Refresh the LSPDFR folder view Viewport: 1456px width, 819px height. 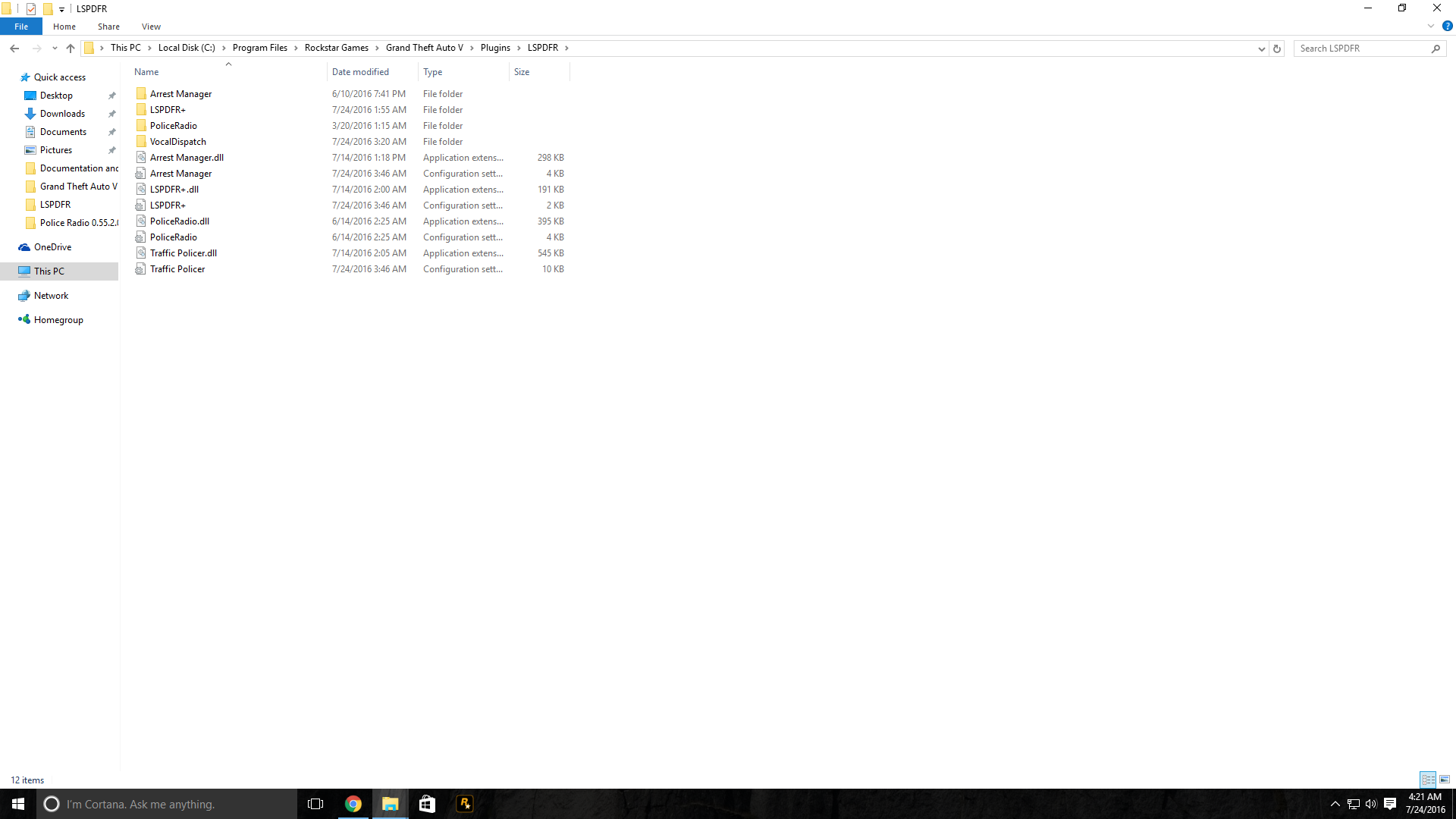pyautogui.click(x=1277, y=49)
